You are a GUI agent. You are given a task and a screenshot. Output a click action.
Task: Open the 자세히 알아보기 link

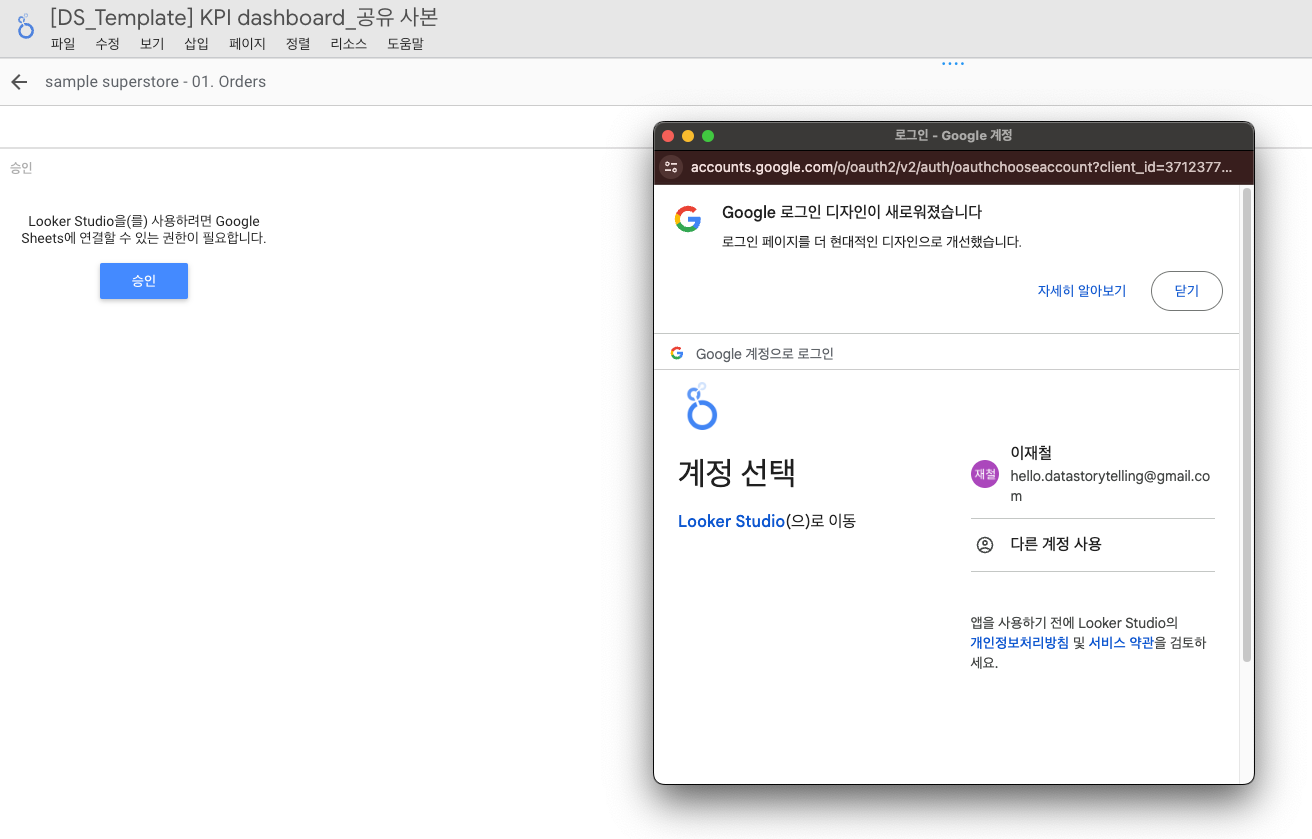coord(1082,291)
